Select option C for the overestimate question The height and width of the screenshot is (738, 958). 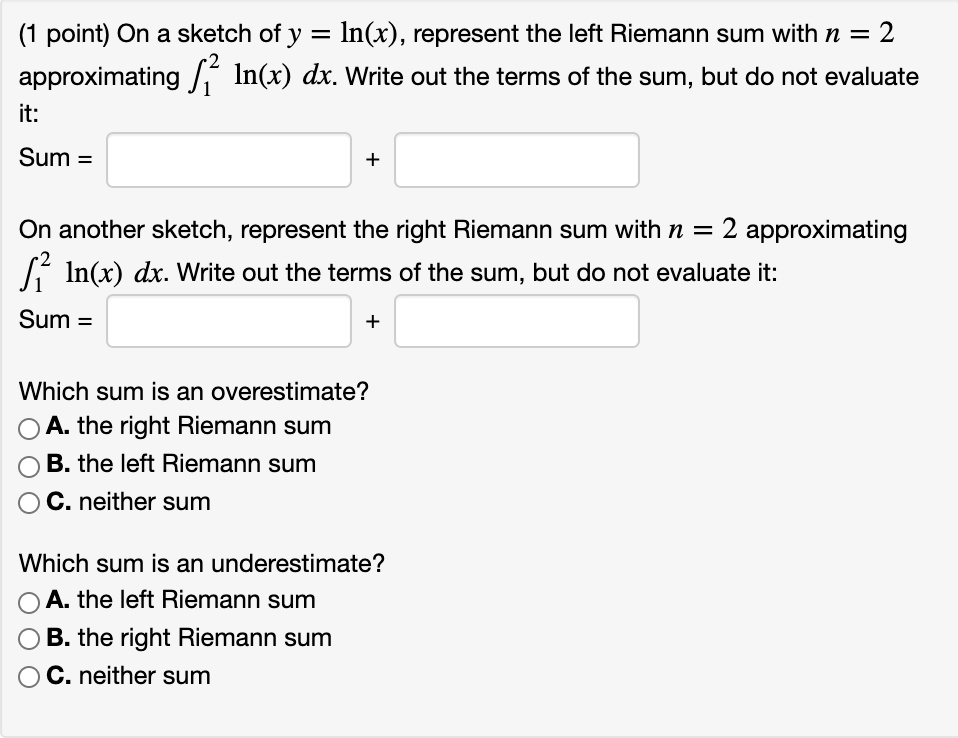tap(27, 503)
